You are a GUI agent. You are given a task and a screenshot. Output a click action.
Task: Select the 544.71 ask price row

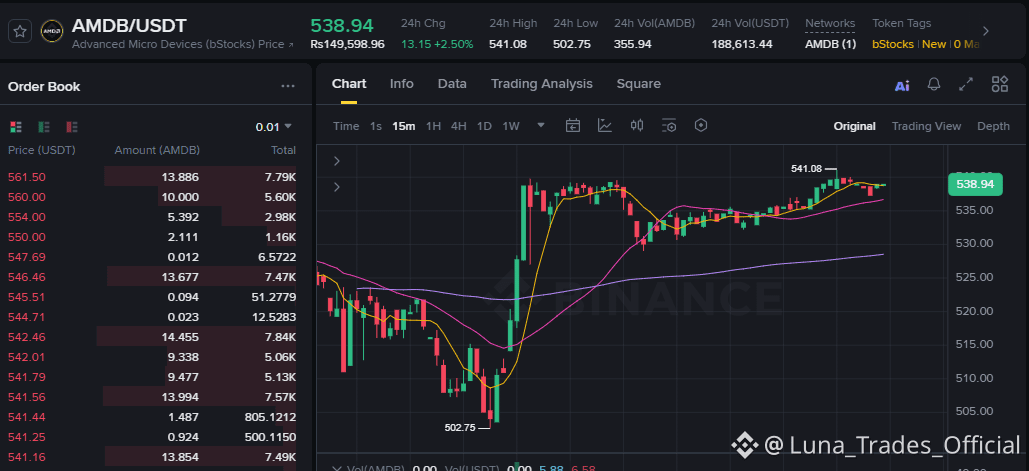click(x=152, y=317)
